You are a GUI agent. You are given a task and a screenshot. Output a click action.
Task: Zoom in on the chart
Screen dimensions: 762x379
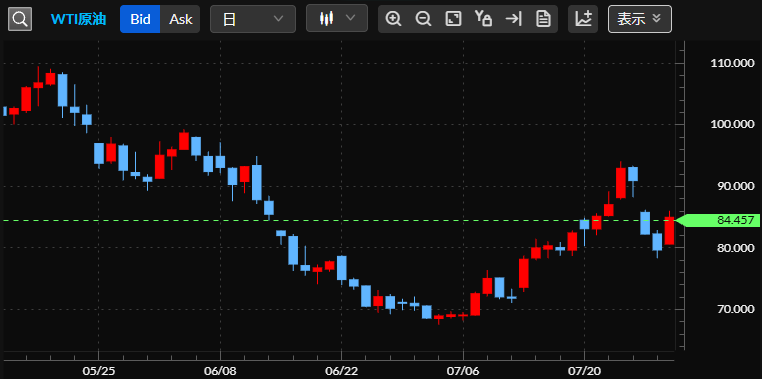click(x=393, y=19)
